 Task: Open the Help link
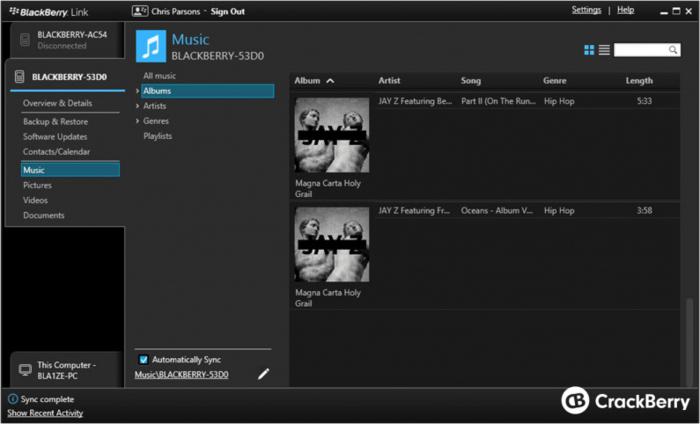tap(625, 10)
